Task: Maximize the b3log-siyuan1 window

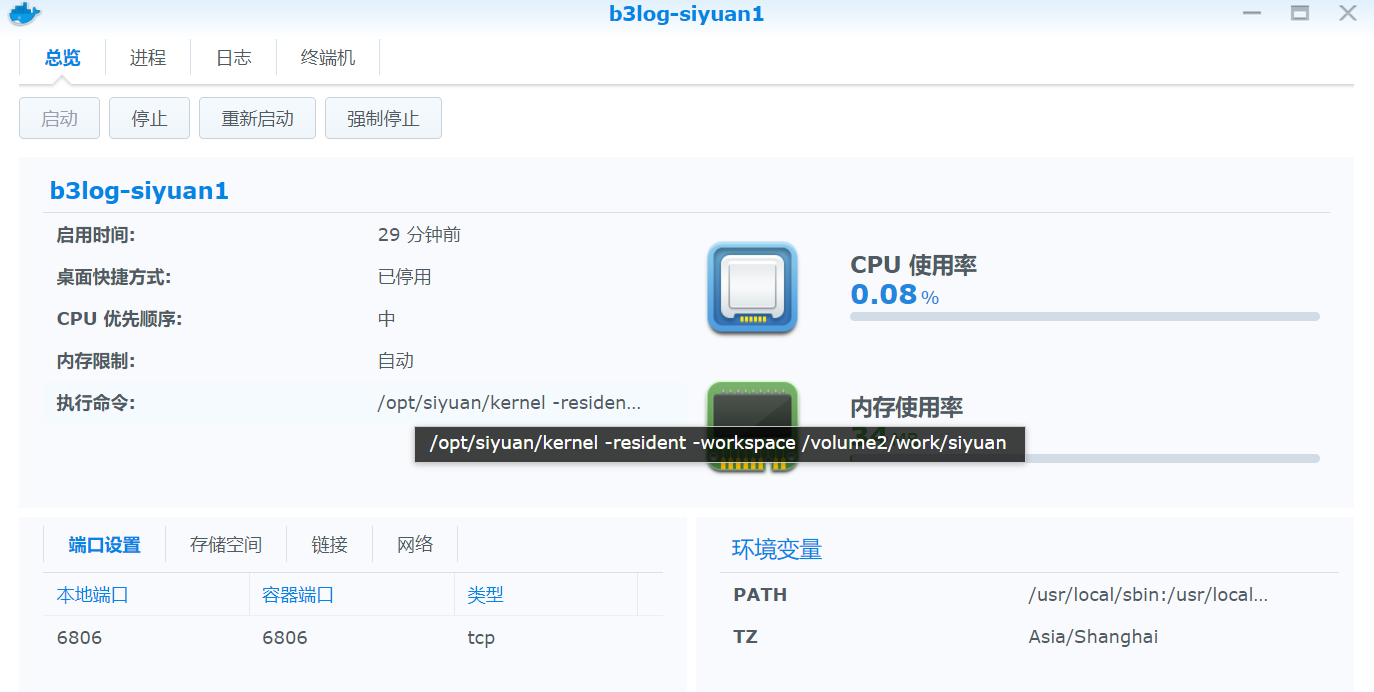Action: (1300, 13)
